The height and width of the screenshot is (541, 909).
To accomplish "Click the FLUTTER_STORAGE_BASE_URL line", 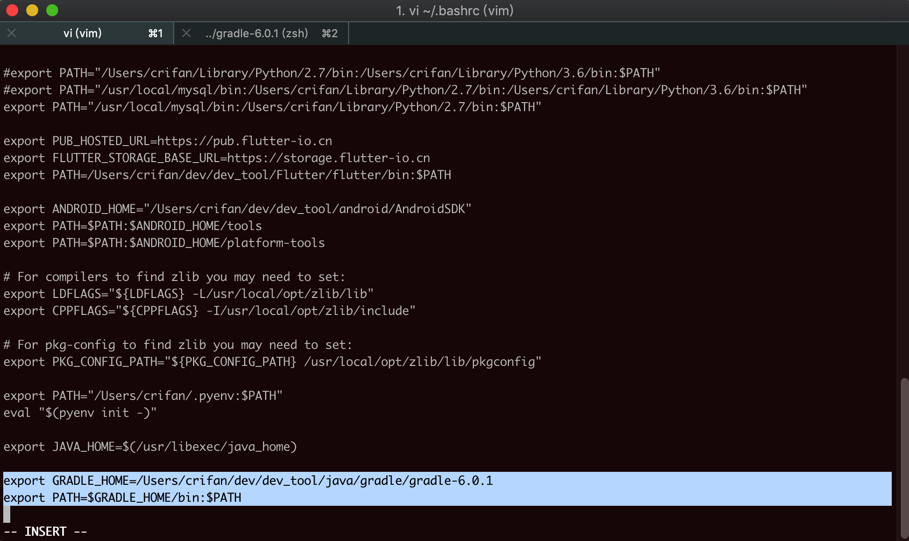I will coord(217,158).
